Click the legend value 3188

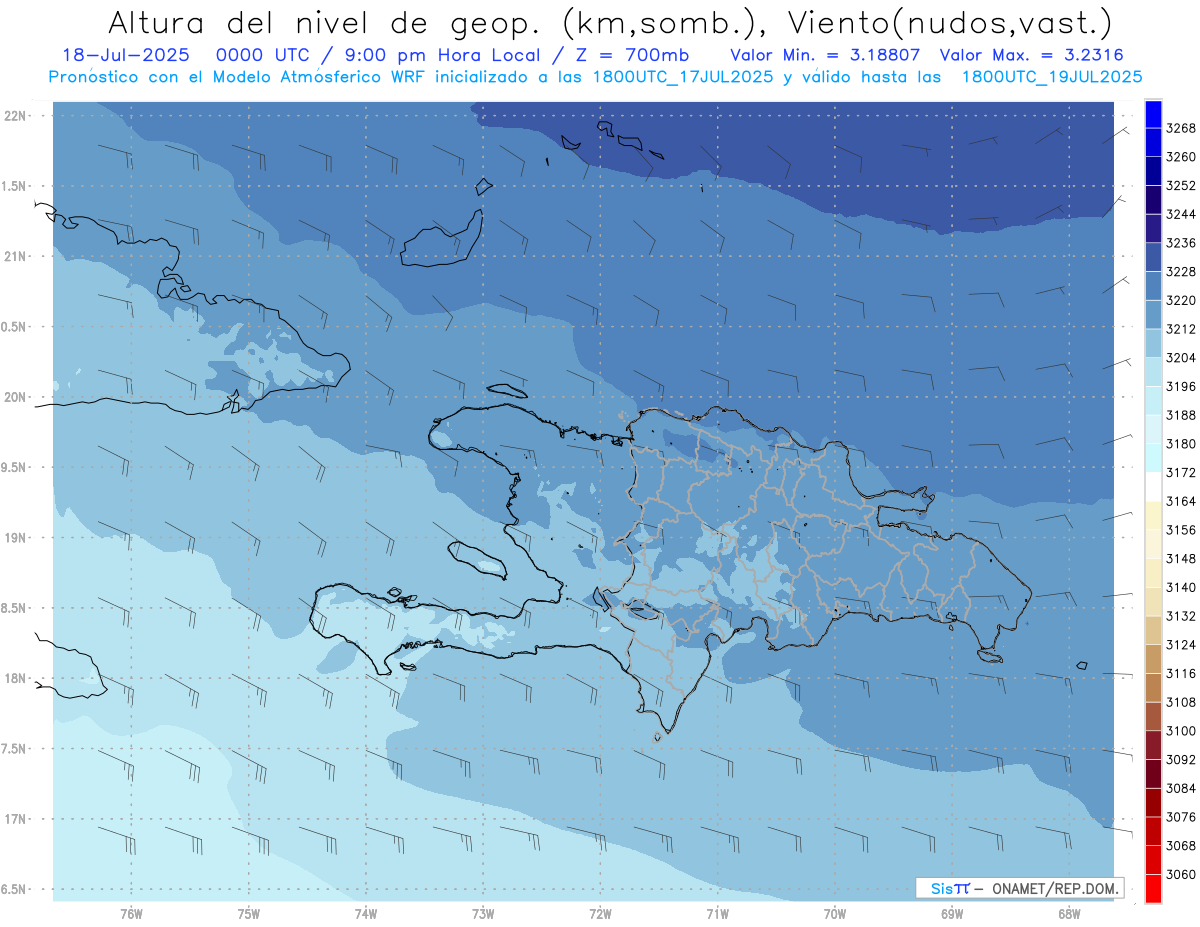point(1181,415)
